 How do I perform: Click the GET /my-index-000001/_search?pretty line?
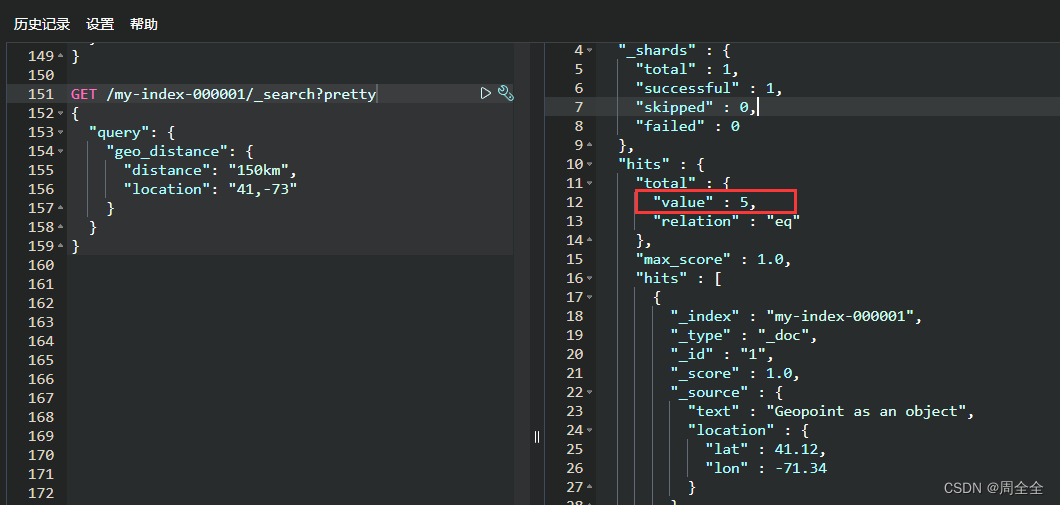tap(223, 94)
